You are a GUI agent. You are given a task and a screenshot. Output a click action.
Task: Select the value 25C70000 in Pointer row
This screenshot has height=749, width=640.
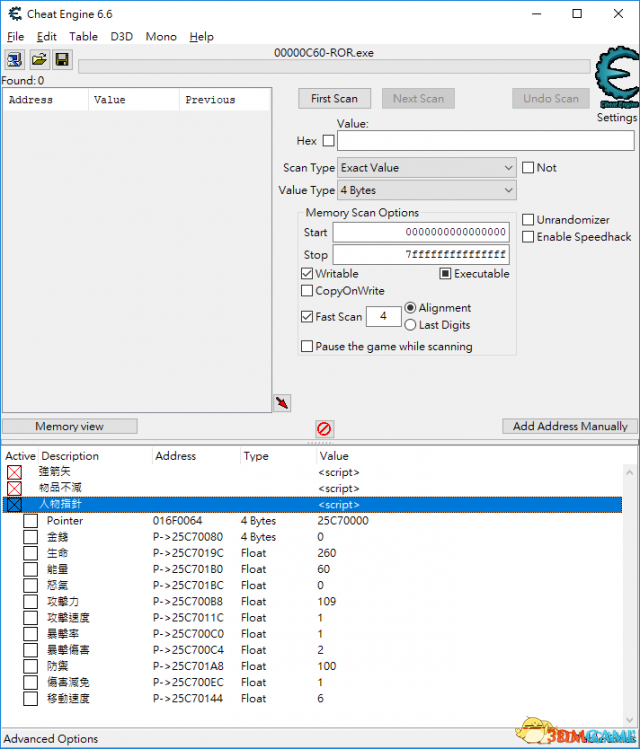[x=343, y=521]
